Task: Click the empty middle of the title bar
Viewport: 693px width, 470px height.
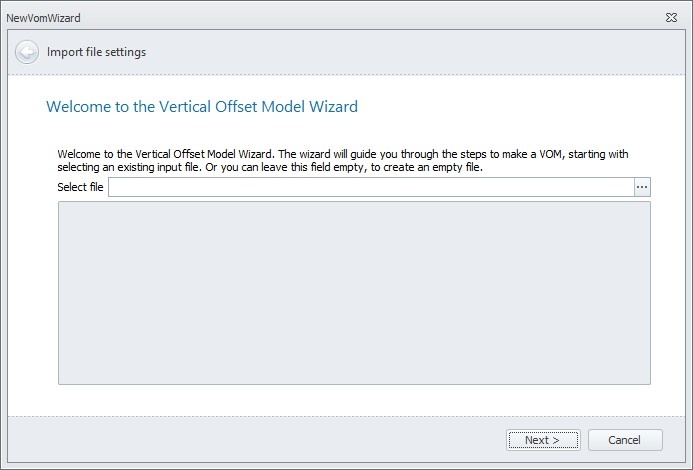Action: 350,18
